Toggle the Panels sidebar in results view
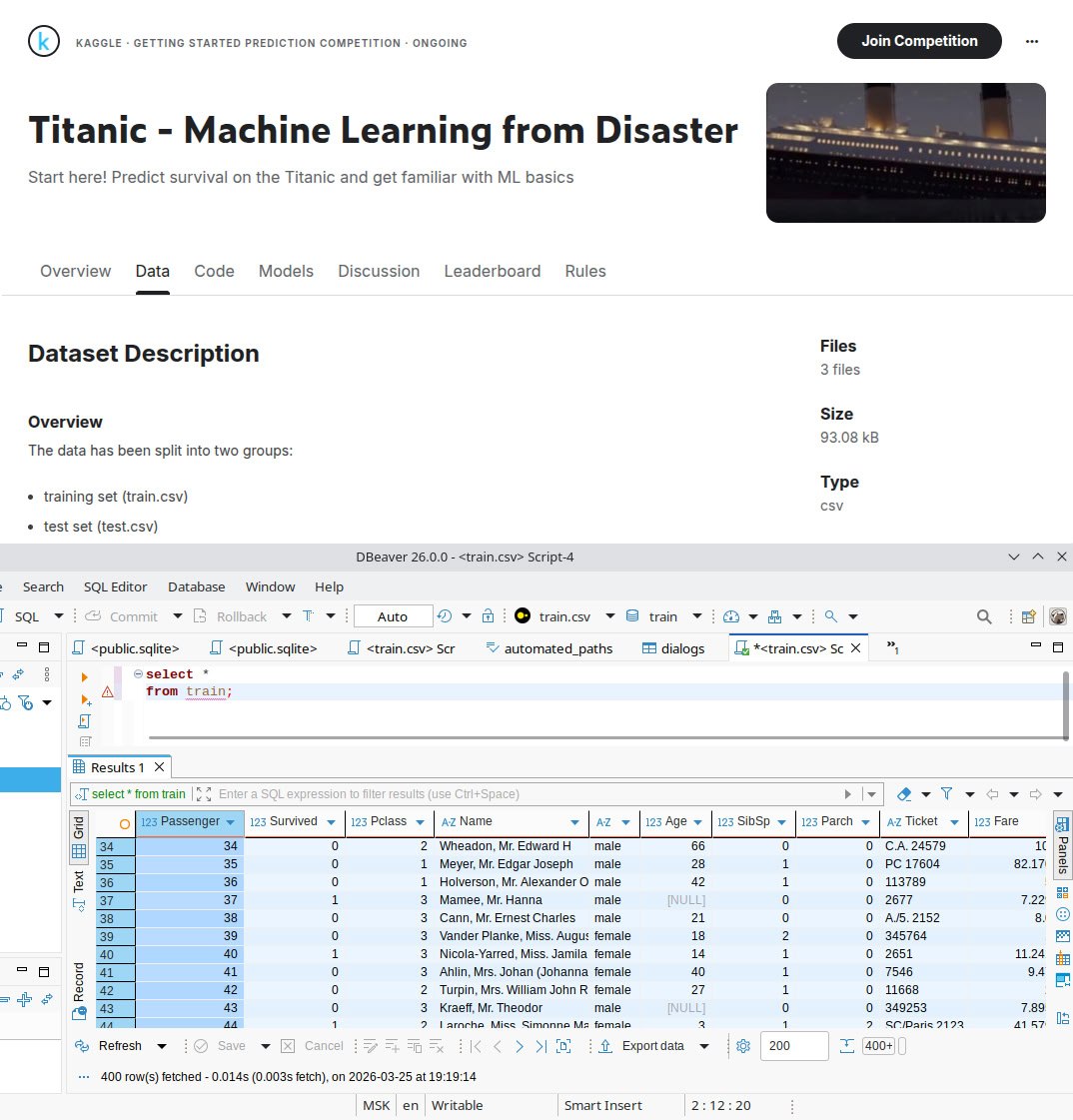The height and width of the screenshot is (1120, 1073). click(x=1063, y=842)
